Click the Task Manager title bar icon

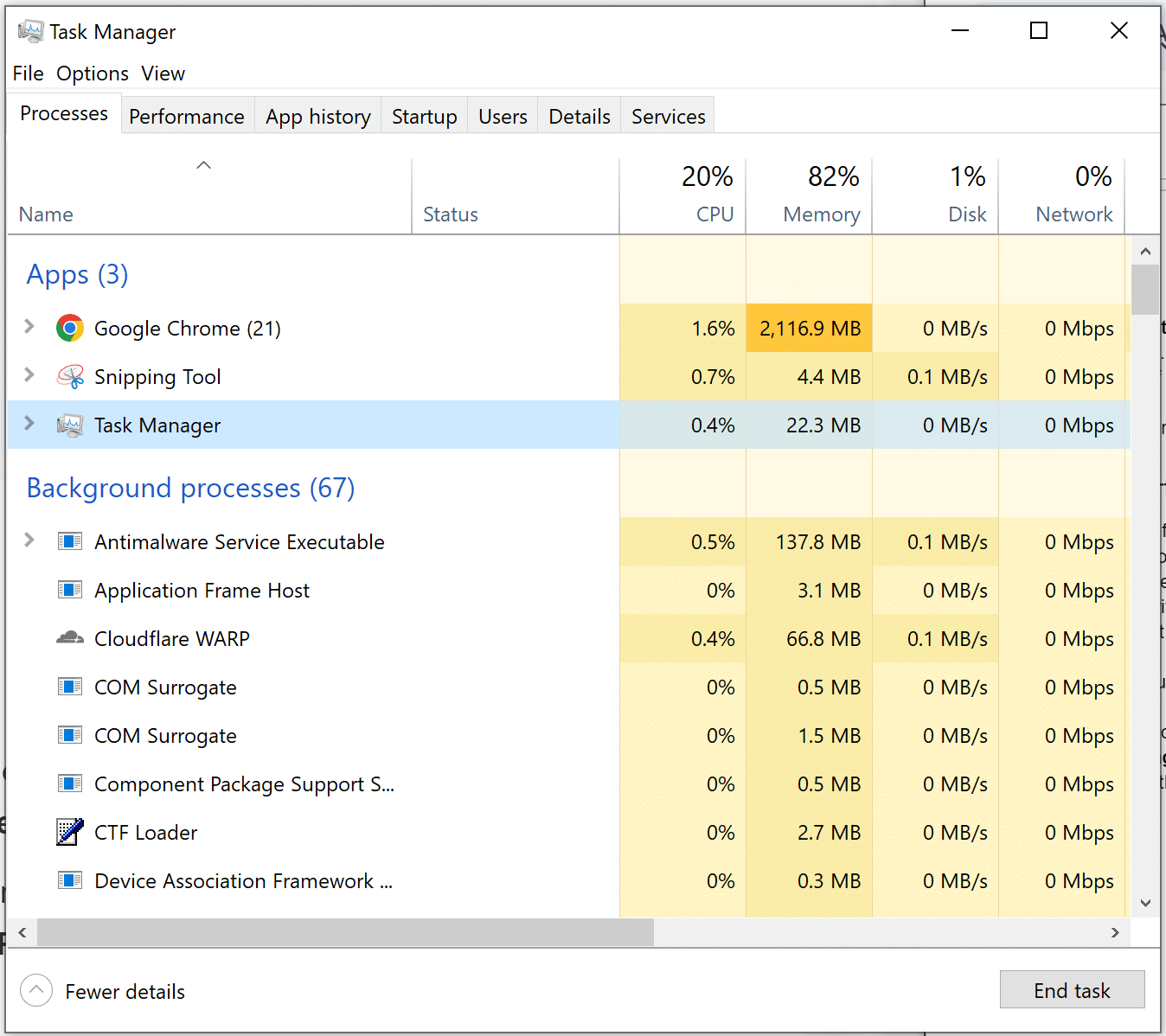[x=30, y=31]
